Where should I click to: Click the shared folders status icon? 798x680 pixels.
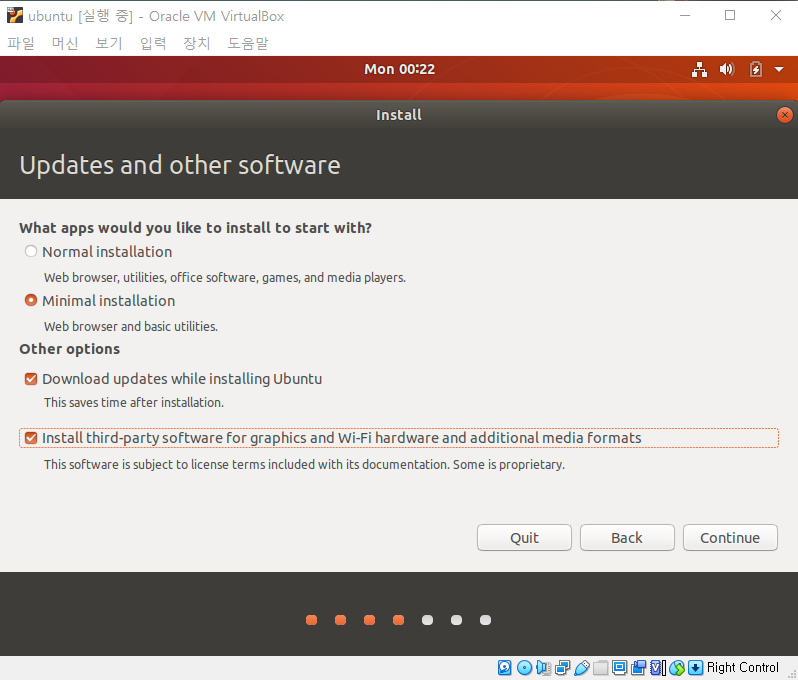(x=601, y=667)
